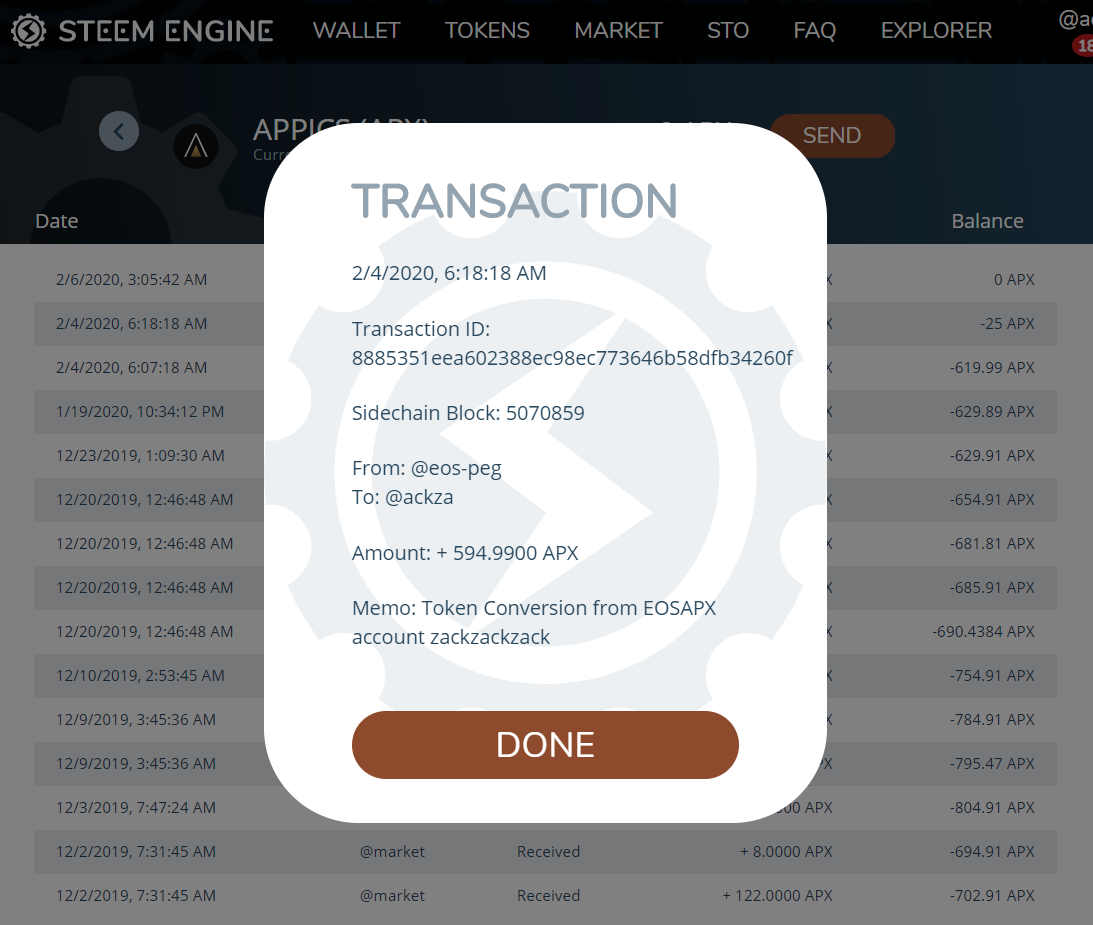Click Sidechain Block: 5070859 text
The height and width of the screenshot is (925, 1093).
[x=468, y=413]
